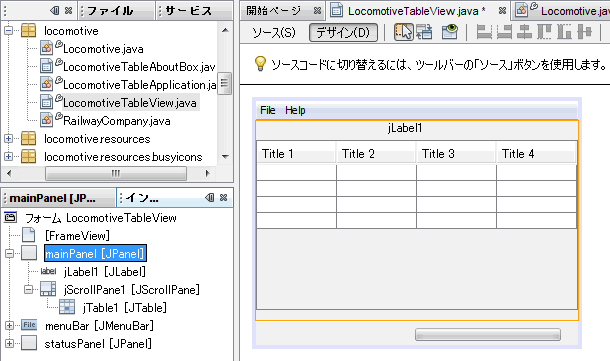Image resolution: width=610 pixels, height=361 pixels.
Task: Click the project tree vertical scrollbar thumb
Action: [x=224, y=83]
